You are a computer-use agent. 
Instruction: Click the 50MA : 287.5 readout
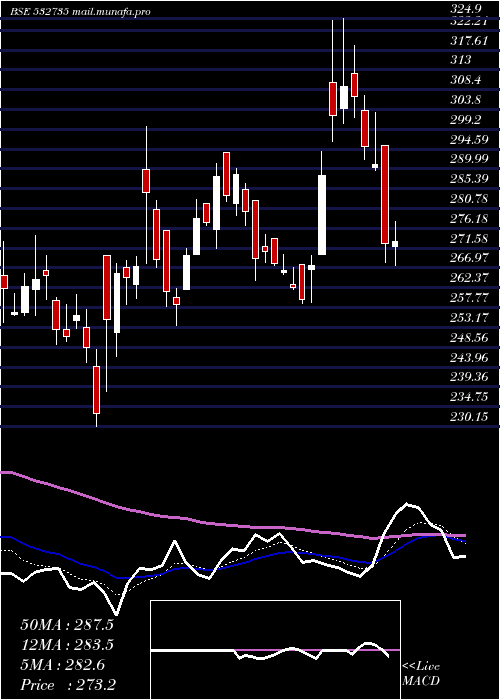[x=67, y=625]
